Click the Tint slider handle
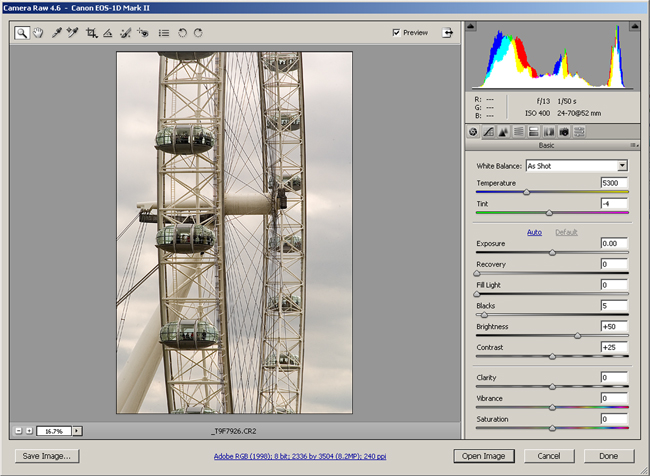The height and width of the screenshot is (476, 650). (x=549, y=213)
